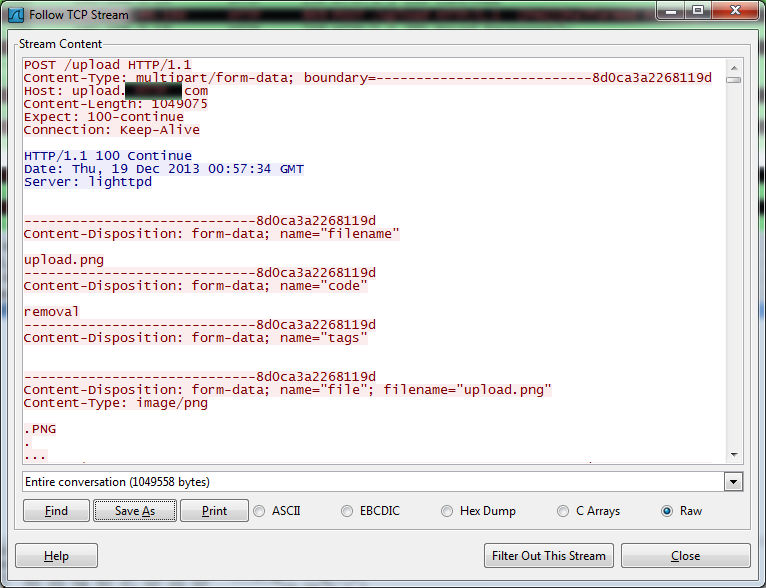Open the Entire conversation dropdown
The width and height of the screenshot is (766, 588).
pos(734,482)
